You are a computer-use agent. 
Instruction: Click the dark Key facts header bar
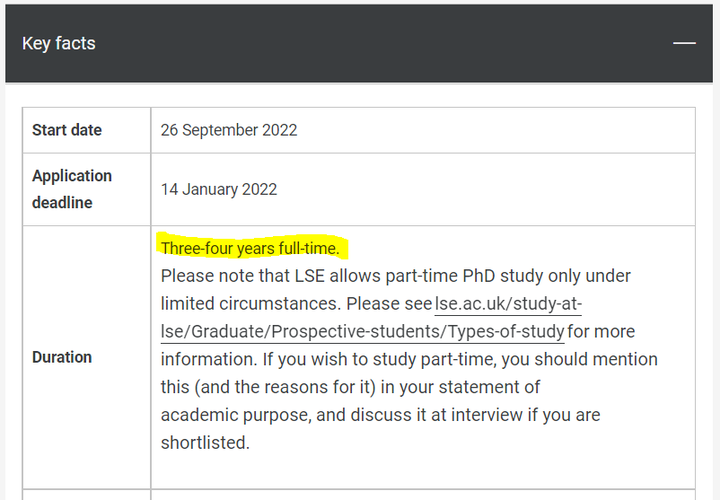(359, 44)
